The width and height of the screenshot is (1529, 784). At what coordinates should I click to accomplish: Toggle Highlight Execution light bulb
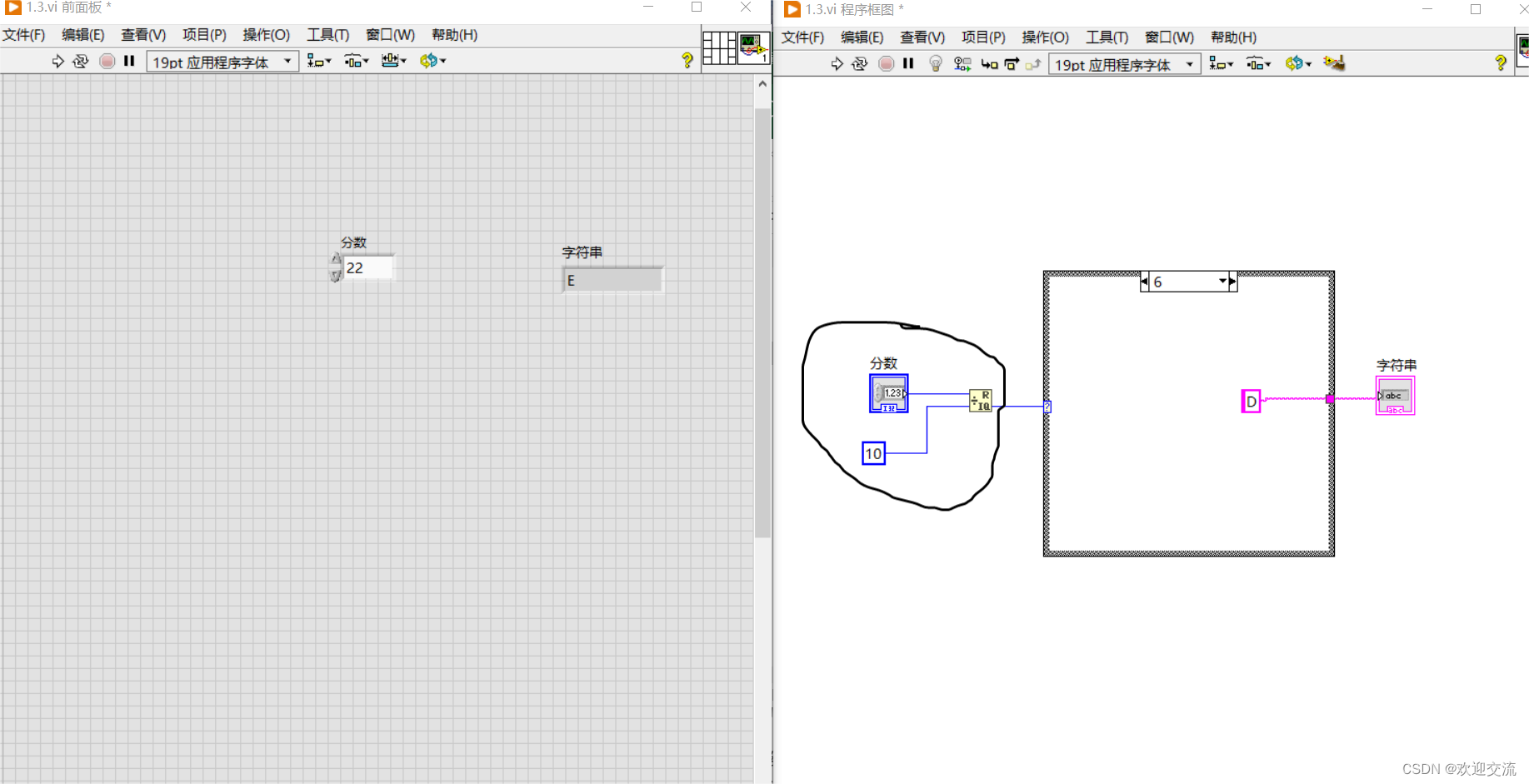(936, 63)
